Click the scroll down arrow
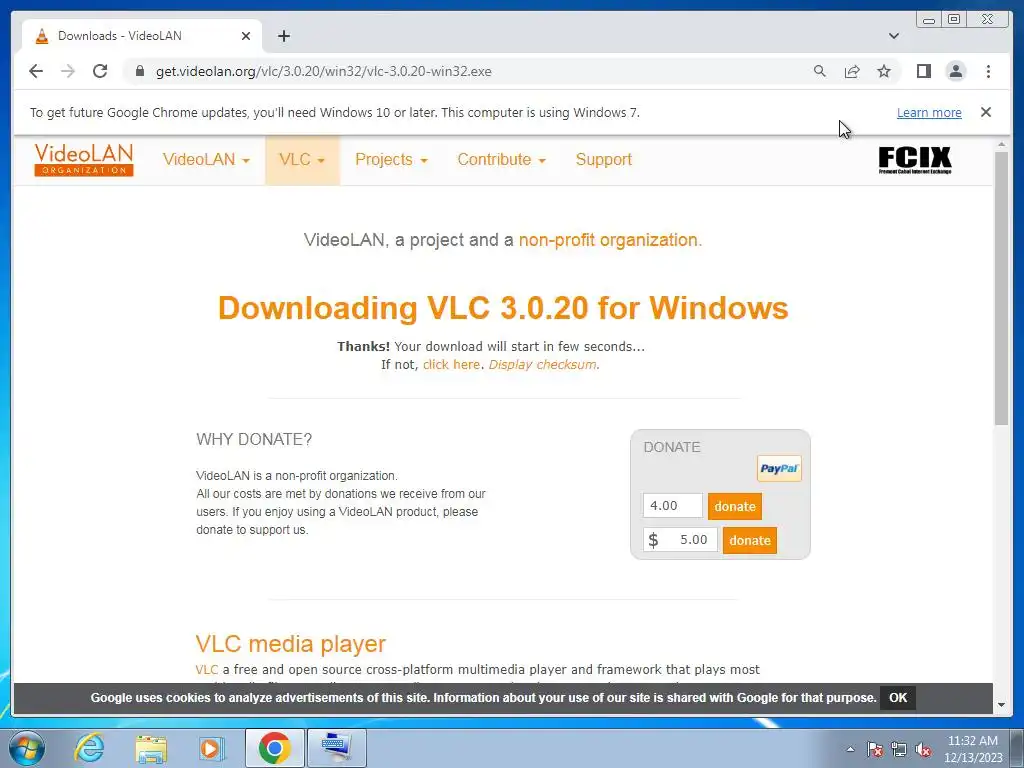The height and width of the screenshot is (768, 1024). click(1002, 705)
